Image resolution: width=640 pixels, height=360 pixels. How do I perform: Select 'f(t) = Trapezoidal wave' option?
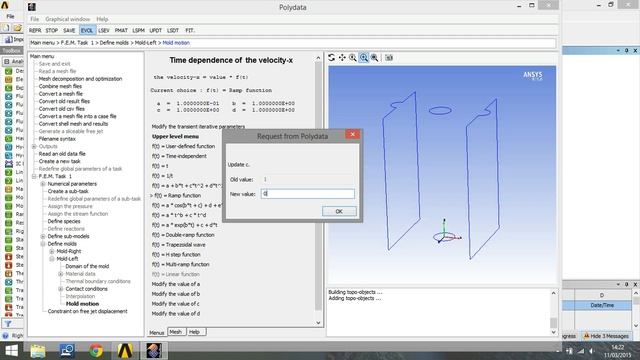click(178, 245)
